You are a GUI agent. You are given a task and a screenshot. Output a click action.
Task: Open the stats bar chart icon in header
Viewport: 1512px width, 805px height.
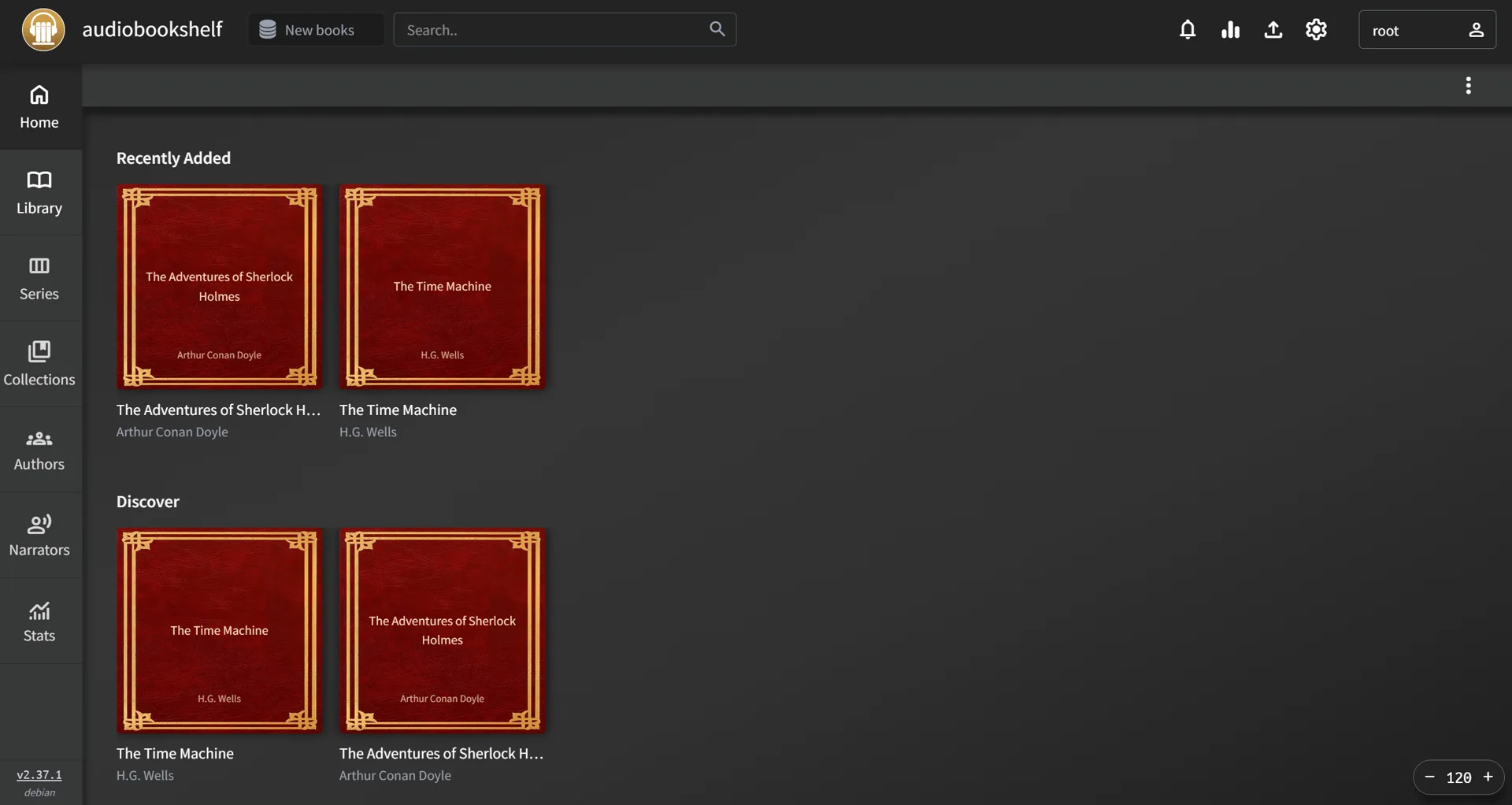pos(1230,30)
